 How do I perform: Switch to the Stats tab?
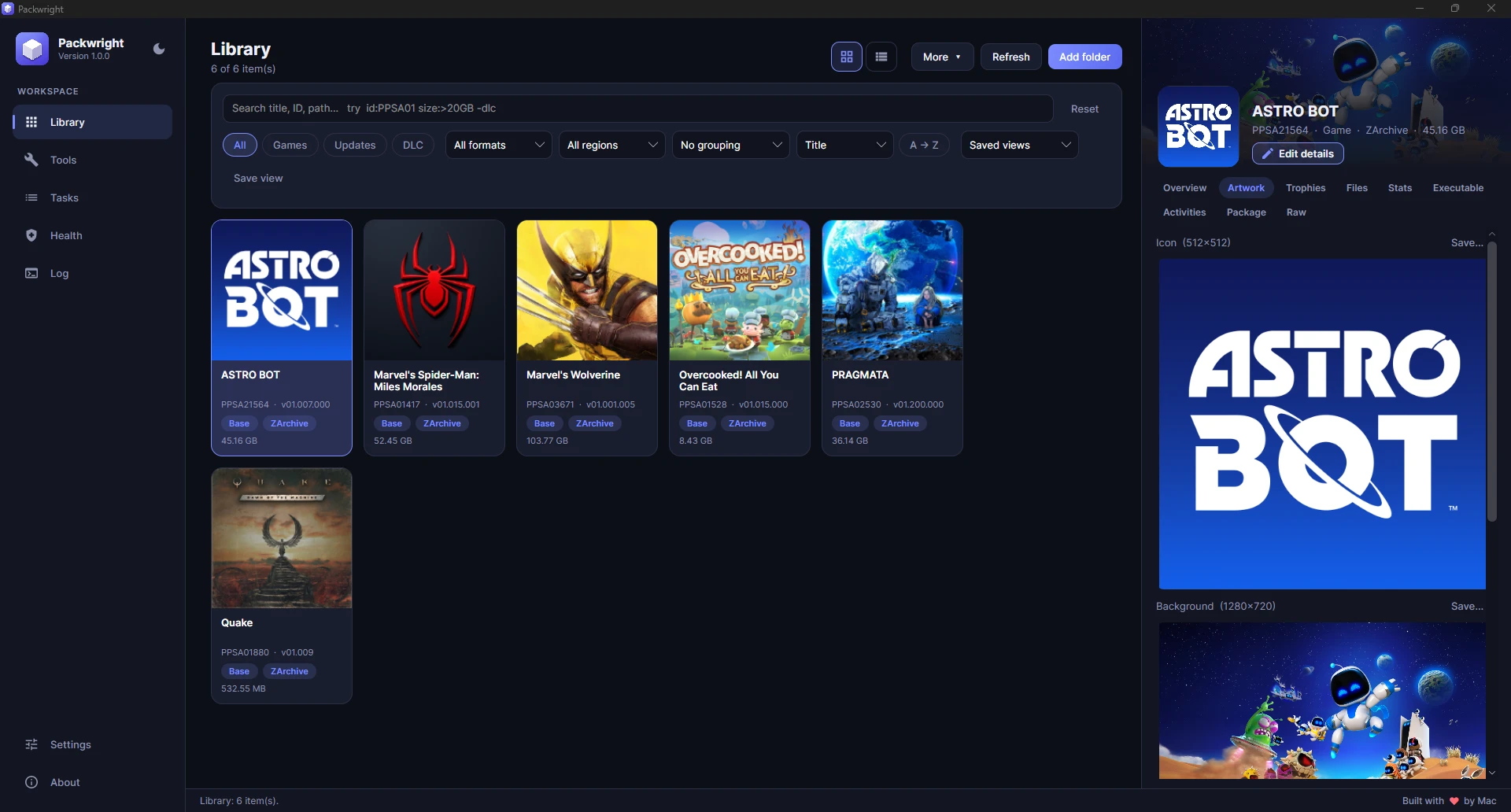click(x=1400, y=188)
